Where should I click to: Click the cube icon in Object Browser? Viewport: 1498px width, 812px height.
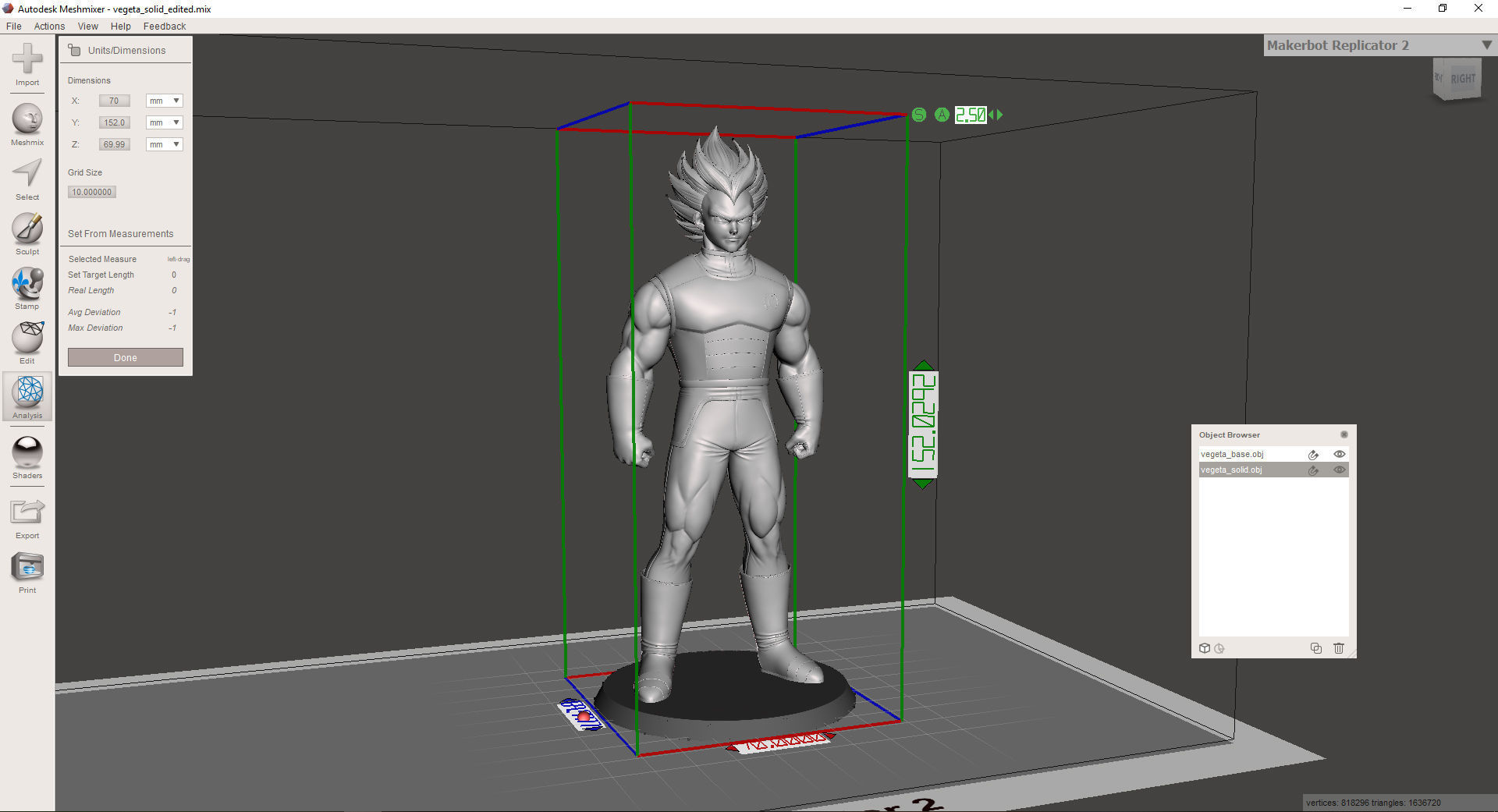point(1205,648)
